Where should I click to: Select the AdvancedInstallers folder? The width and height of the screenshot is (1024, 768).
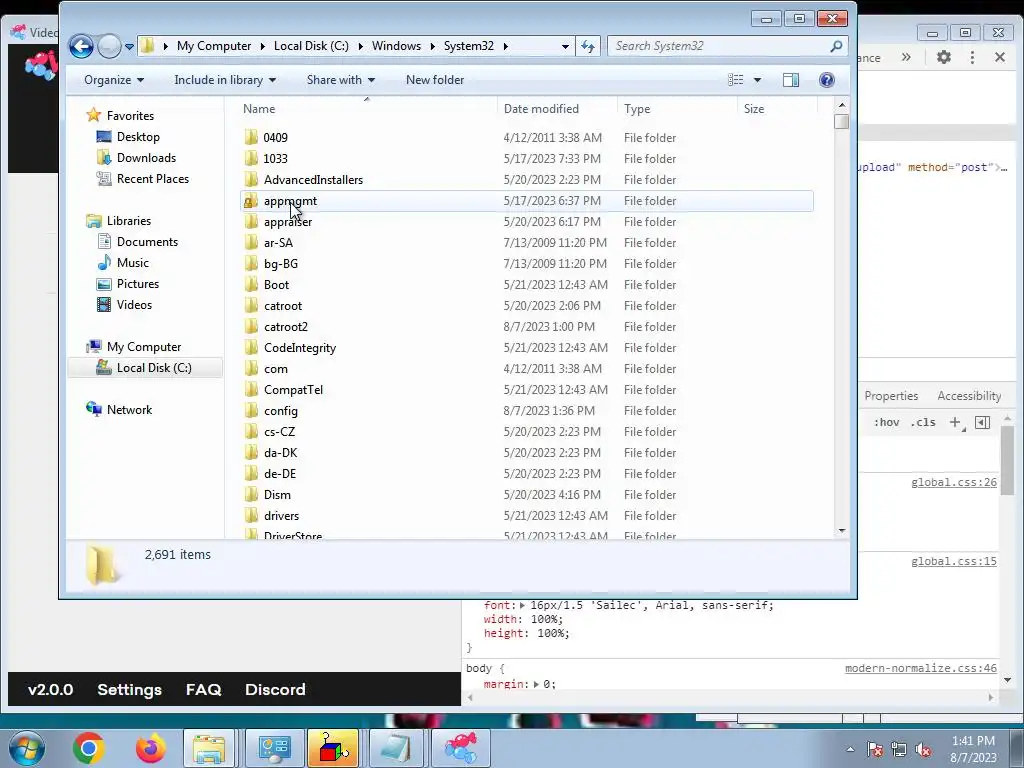coord(313,180)
